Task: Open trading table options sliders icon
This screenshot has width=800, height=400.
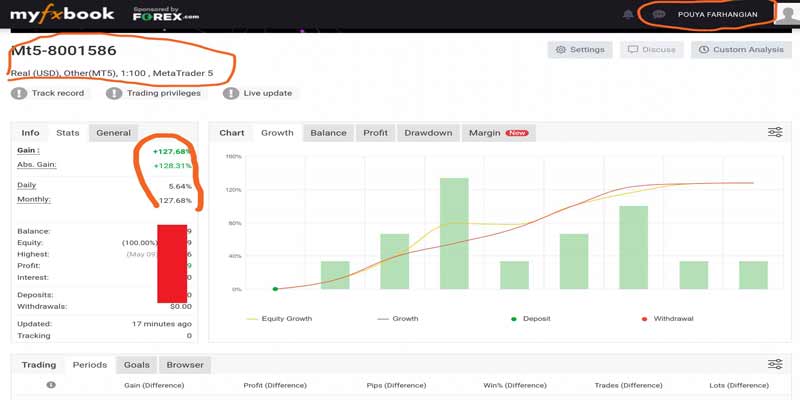Action: point(775,364)
